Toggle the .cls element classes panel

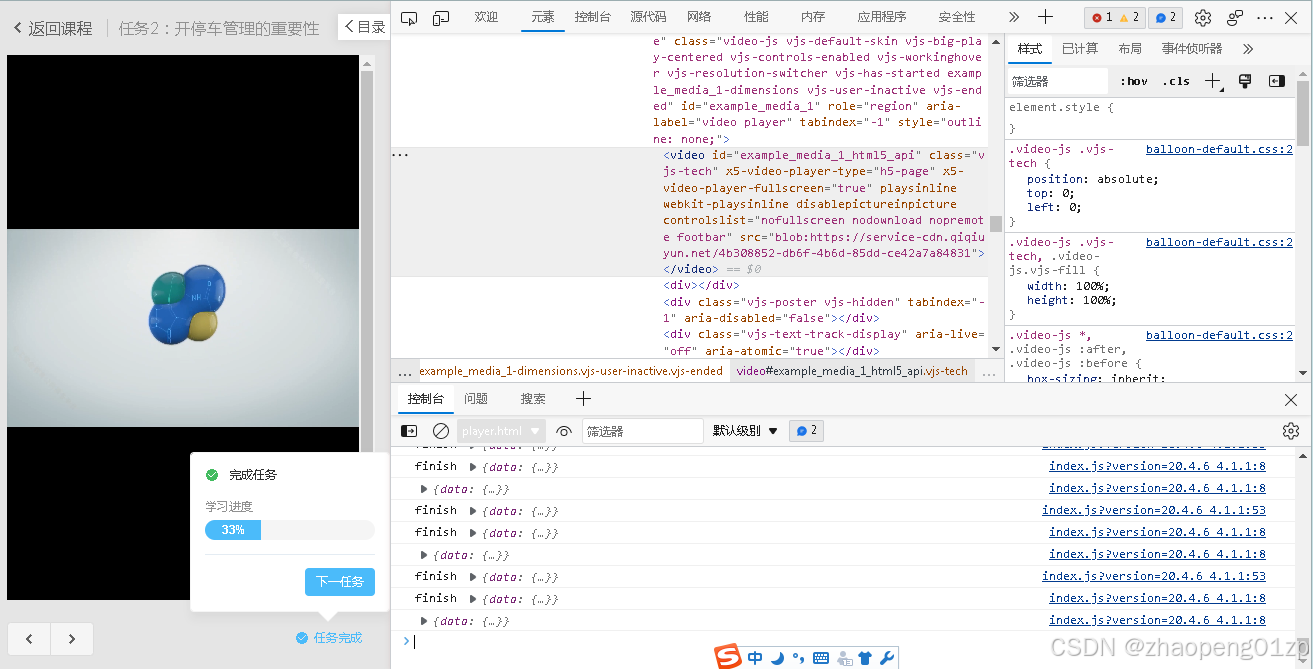point(1176,81)
